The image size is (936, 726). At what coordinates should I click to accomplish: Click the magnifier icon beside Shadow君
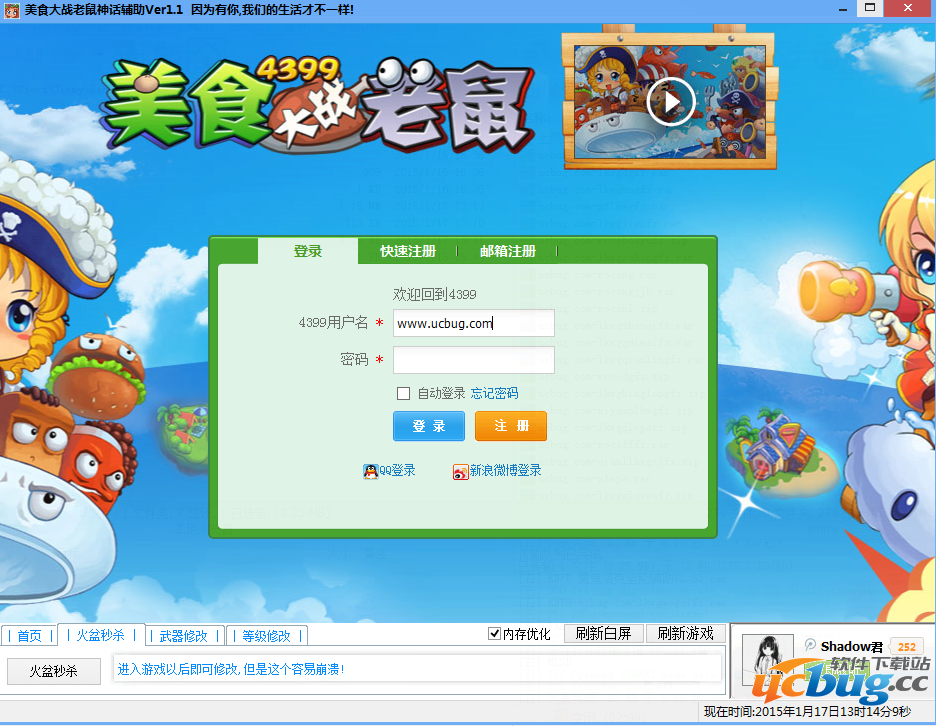pos(809,645)
